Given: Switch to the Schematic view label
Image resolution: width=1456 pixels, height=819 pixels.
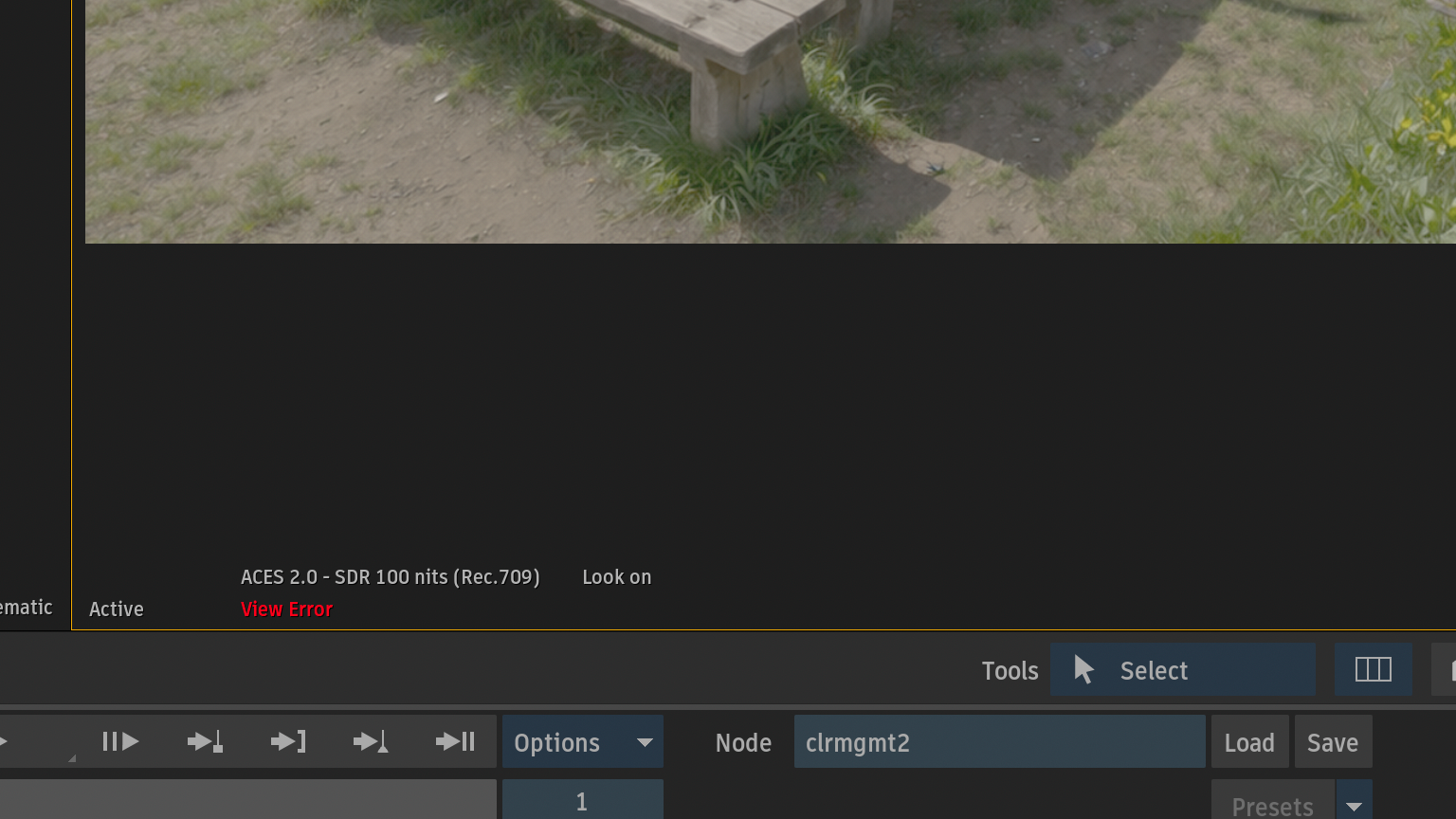Looking at the screenshot, I should coord(26,608).
